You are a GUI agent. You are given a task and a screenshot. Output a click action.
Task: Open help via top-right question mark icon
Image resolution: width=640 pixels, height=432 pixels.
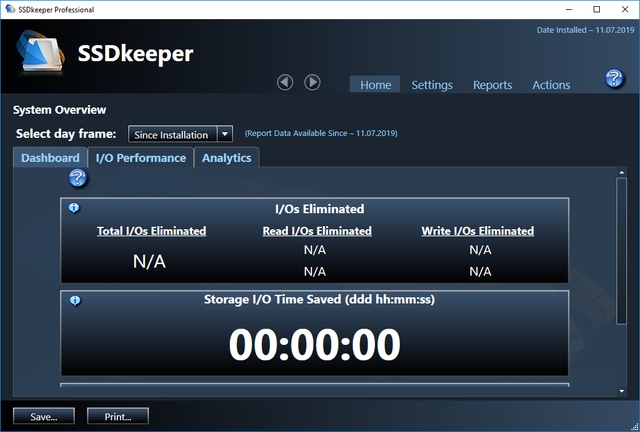(615, 80)
